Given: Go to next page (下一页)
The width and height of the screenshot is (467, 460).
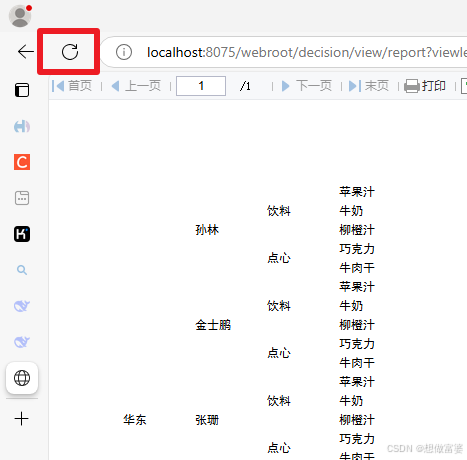Looking at the screenshot, I should click(307, 86).
